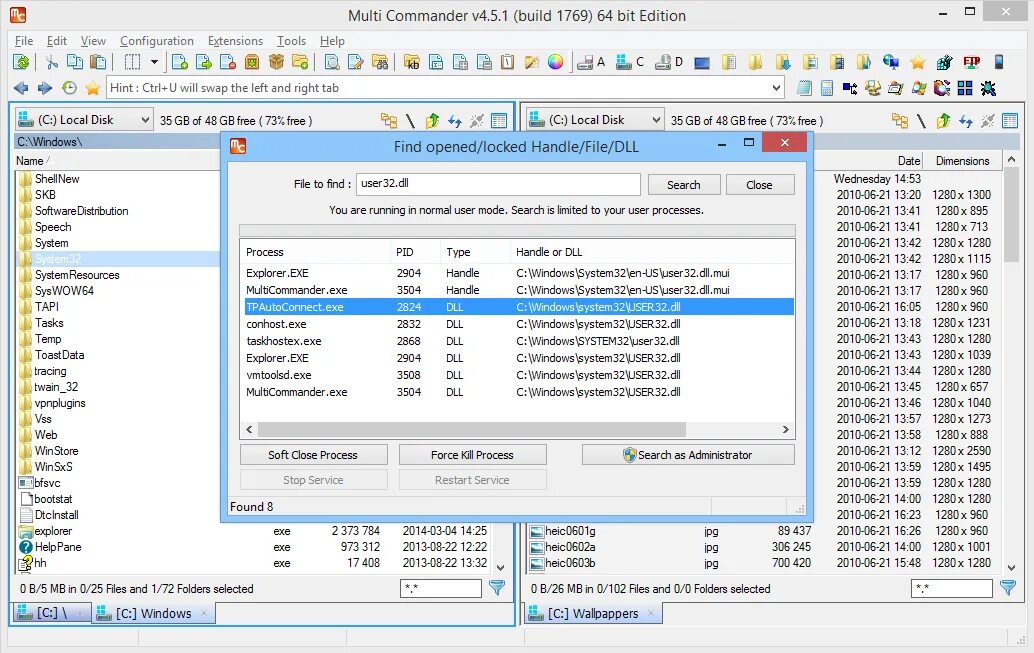The width and height of the screenshot is (1034, 653).
Task: Click right panel view columns layout icon
Action: (x=1010, y=120)
